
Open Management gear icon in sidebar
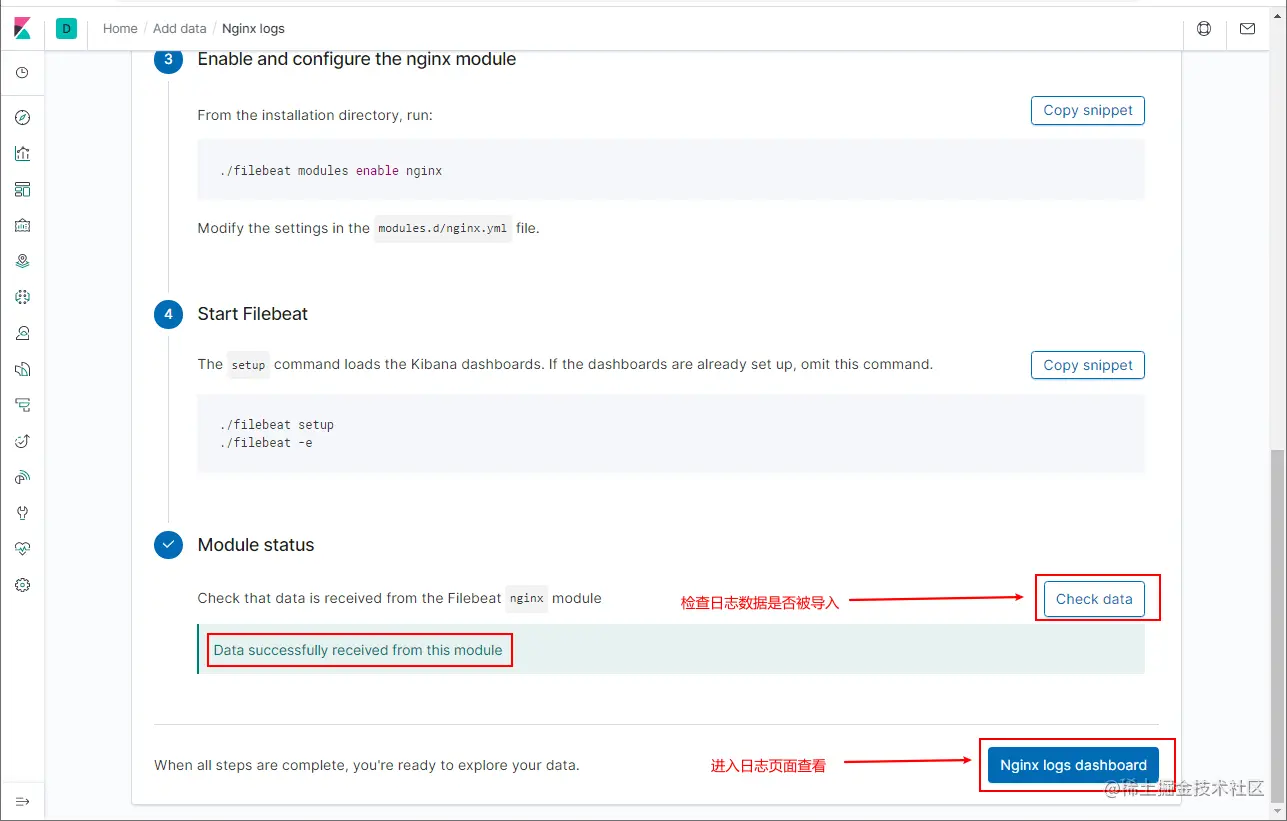22,585
